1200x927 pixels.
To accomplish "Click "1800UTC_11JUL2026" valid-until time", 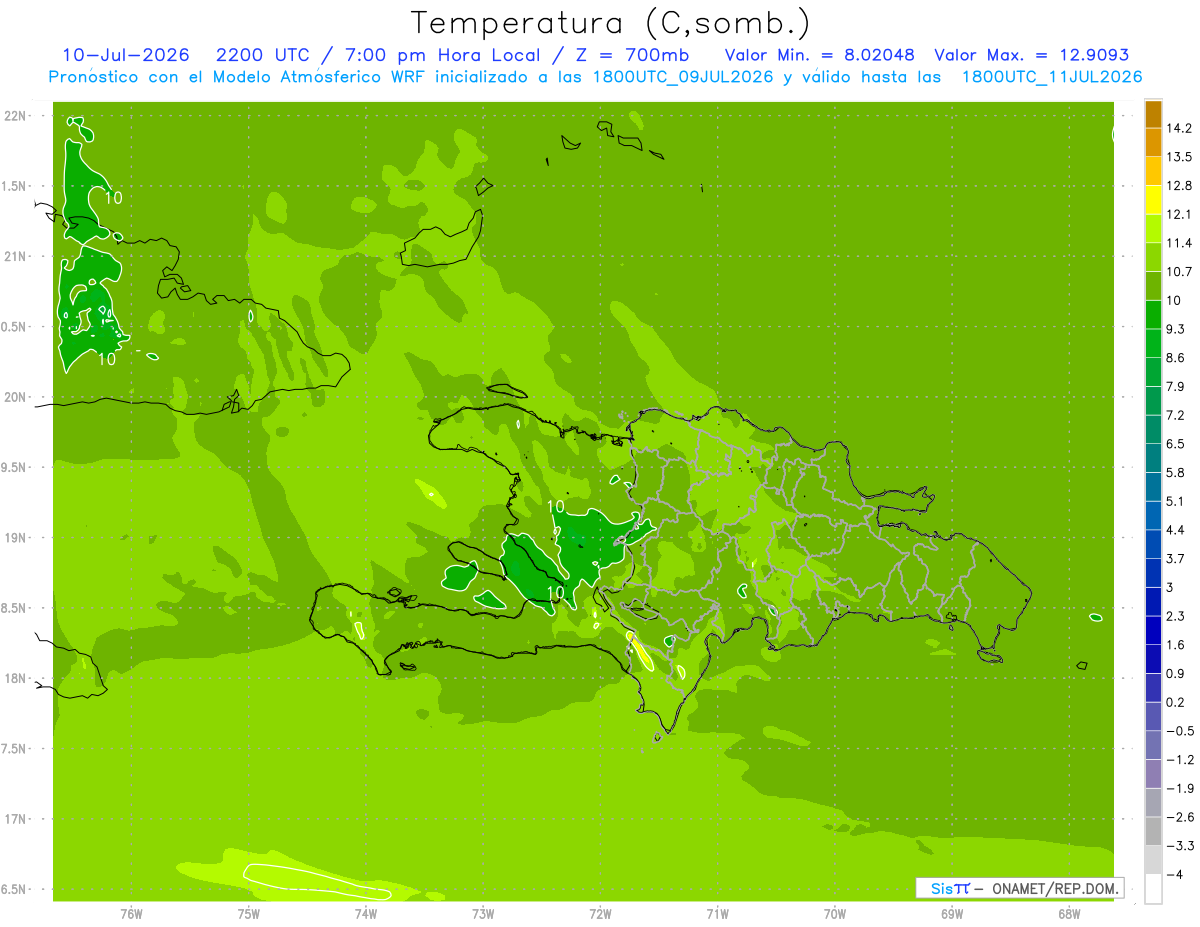I will (1052, 77).
